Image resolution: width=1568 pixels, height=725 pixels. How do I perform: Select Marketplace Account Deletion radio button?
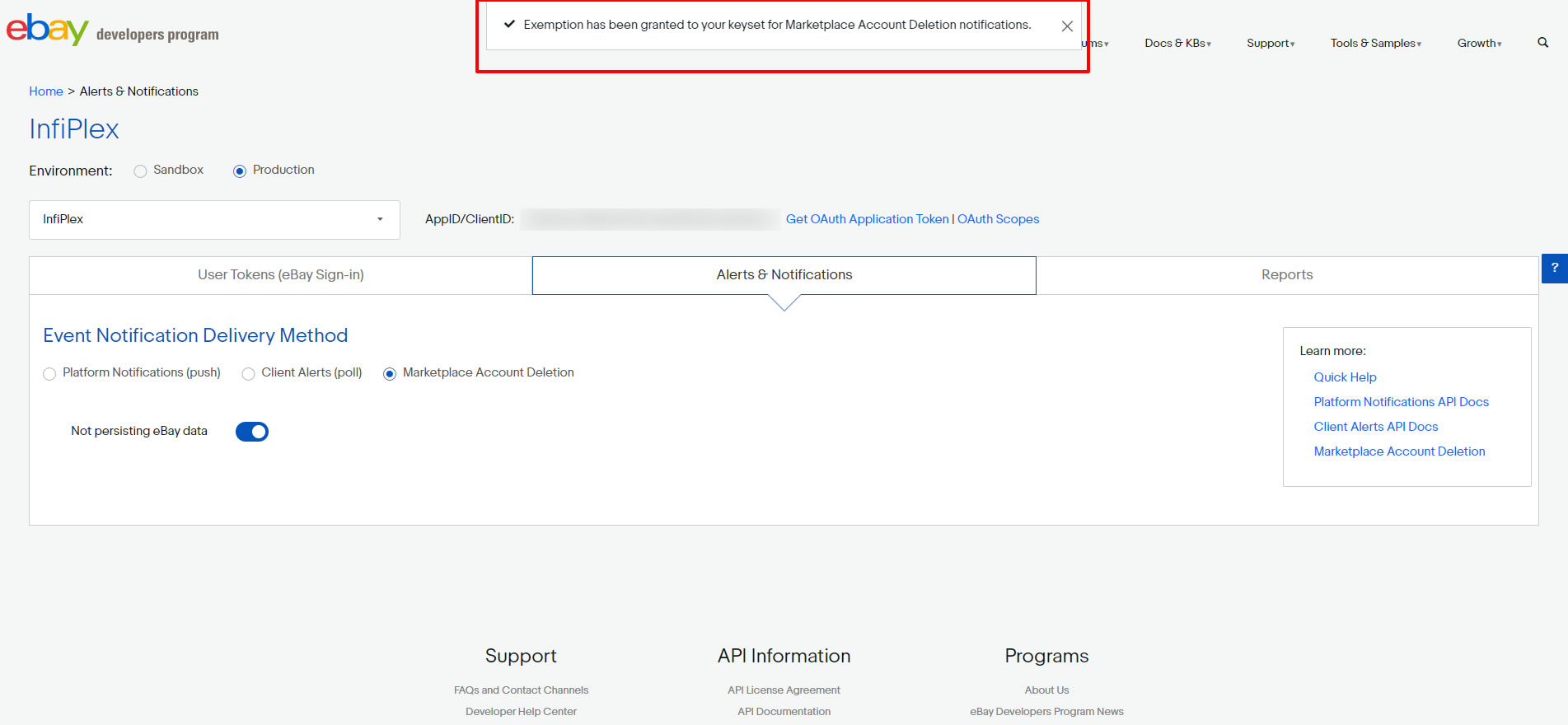(390, 374)
